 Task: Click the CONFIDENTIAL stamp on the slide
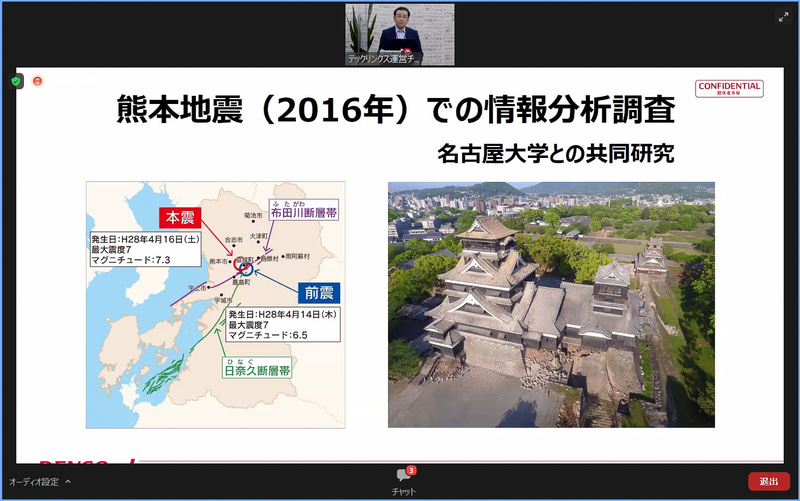pyautogui.click(x=729, y=88)
